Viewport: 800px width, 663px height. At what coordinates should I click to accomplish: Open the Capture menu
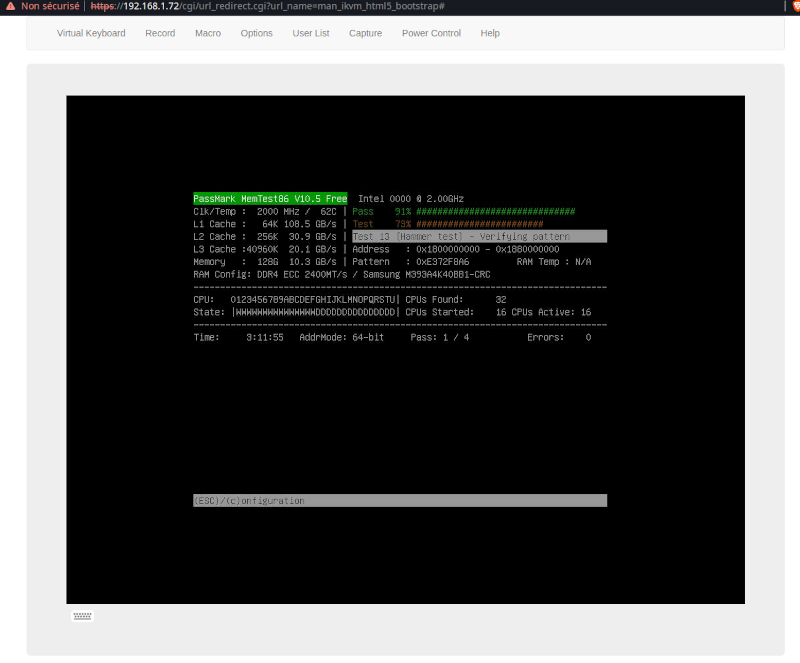point(365,33)
